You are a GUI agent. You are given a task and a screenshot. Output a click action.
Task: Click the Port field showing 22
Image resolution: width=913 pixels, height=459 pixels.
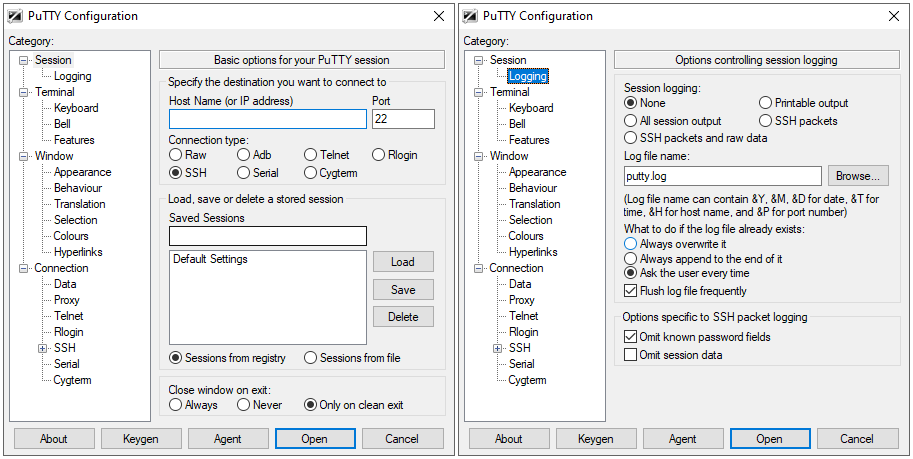(404, 119)
